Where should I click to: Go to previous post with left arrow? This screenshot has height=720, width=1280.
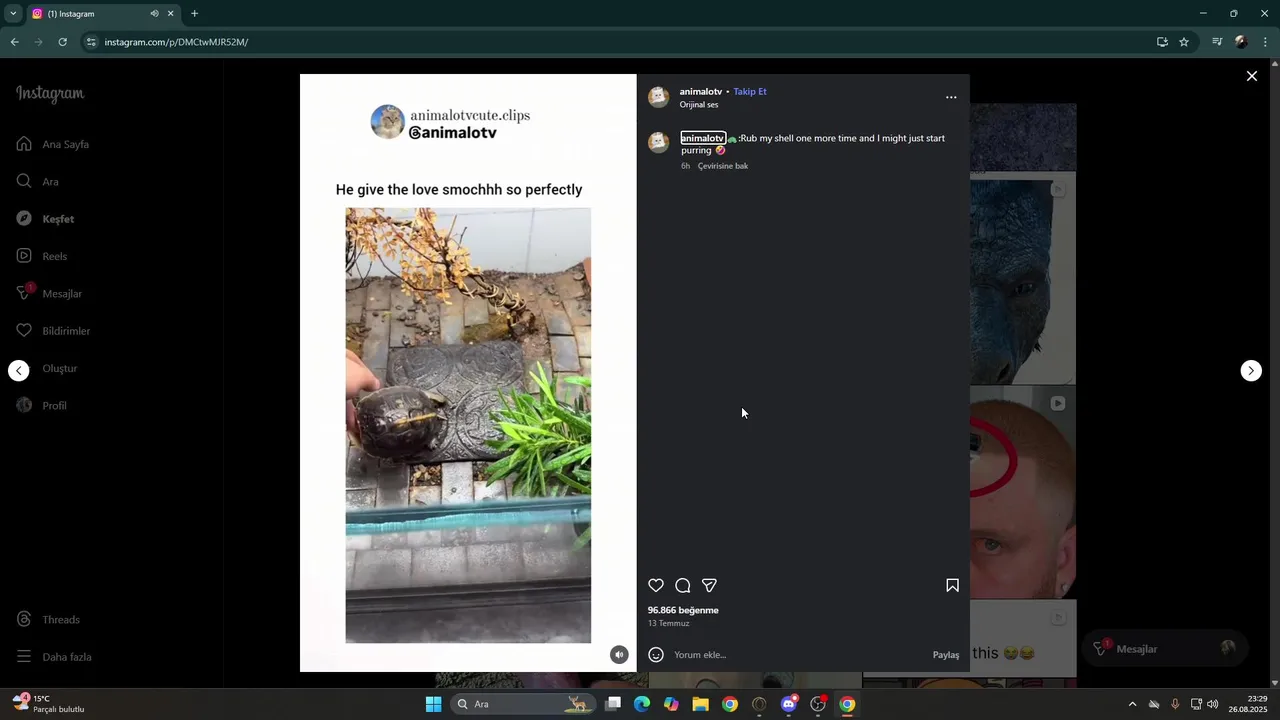pos(19,371)
